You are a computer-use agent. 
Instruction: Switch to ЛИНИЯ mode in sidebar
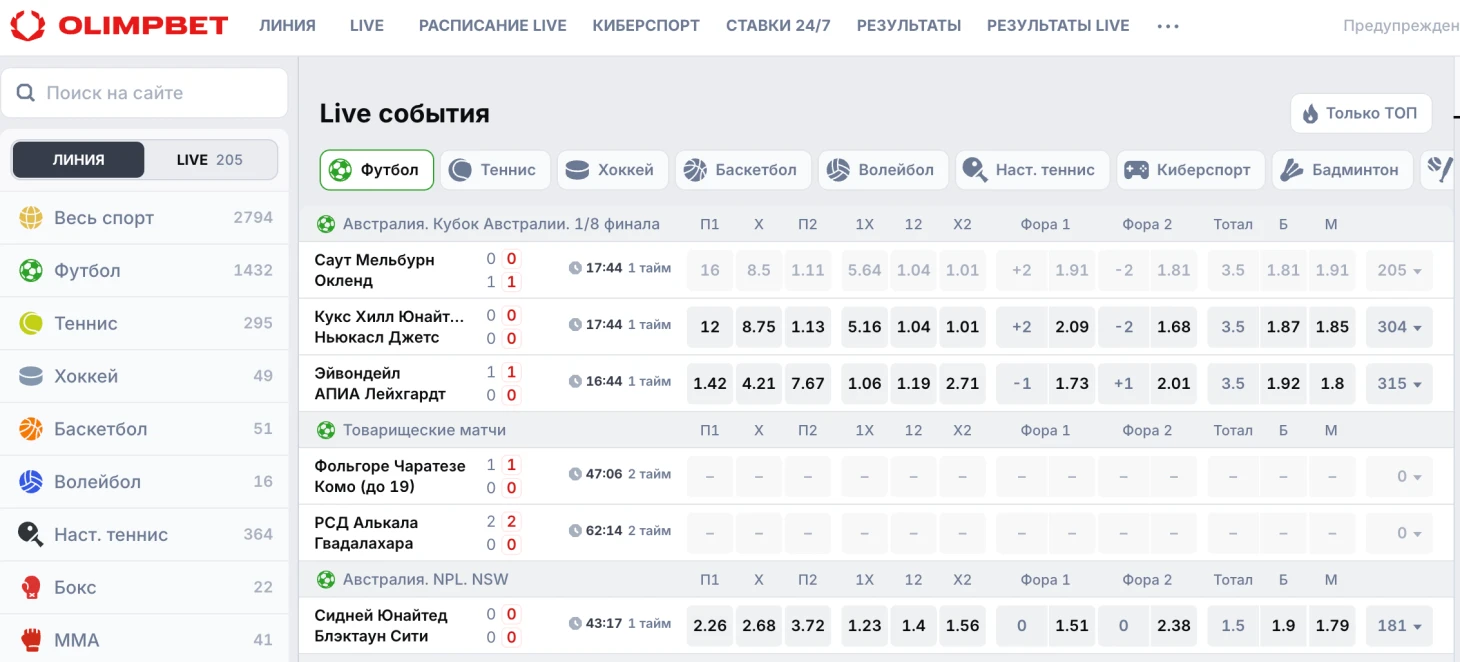(x=78, y=160)
